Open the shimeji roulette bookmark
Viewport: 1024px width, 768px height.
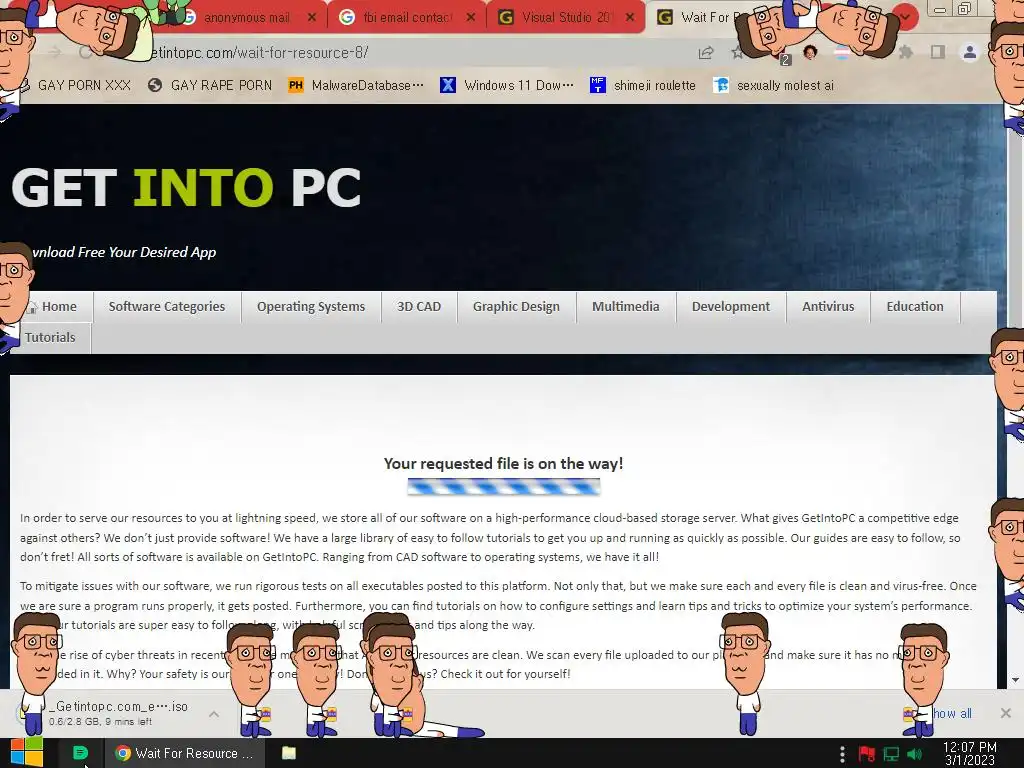[x=643, y=86]
